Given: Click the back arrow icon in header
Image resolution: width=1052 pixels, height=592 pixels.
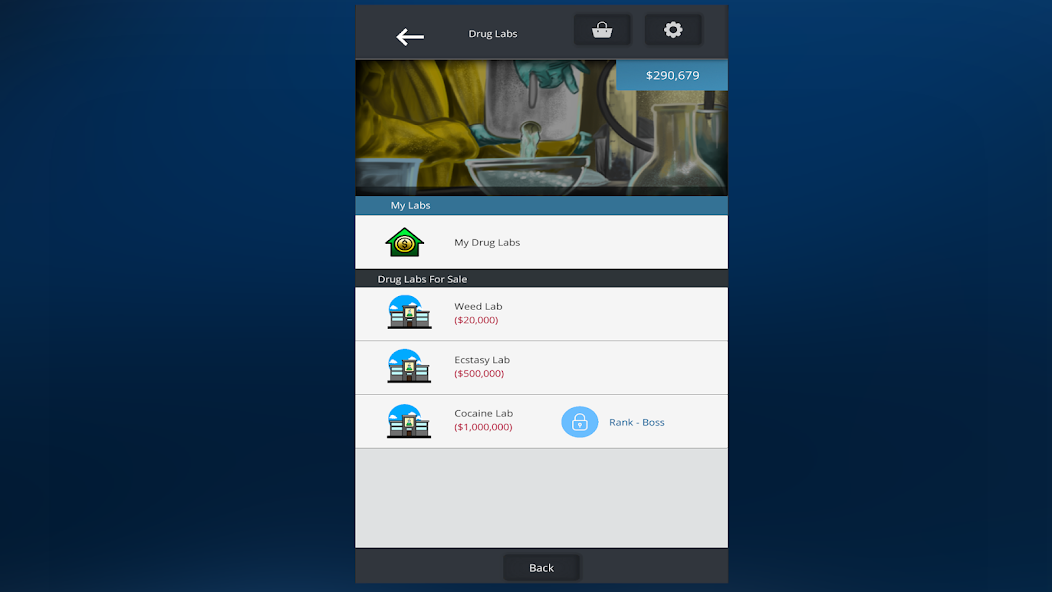Looking at the screenshot, I should click(410, 37).
